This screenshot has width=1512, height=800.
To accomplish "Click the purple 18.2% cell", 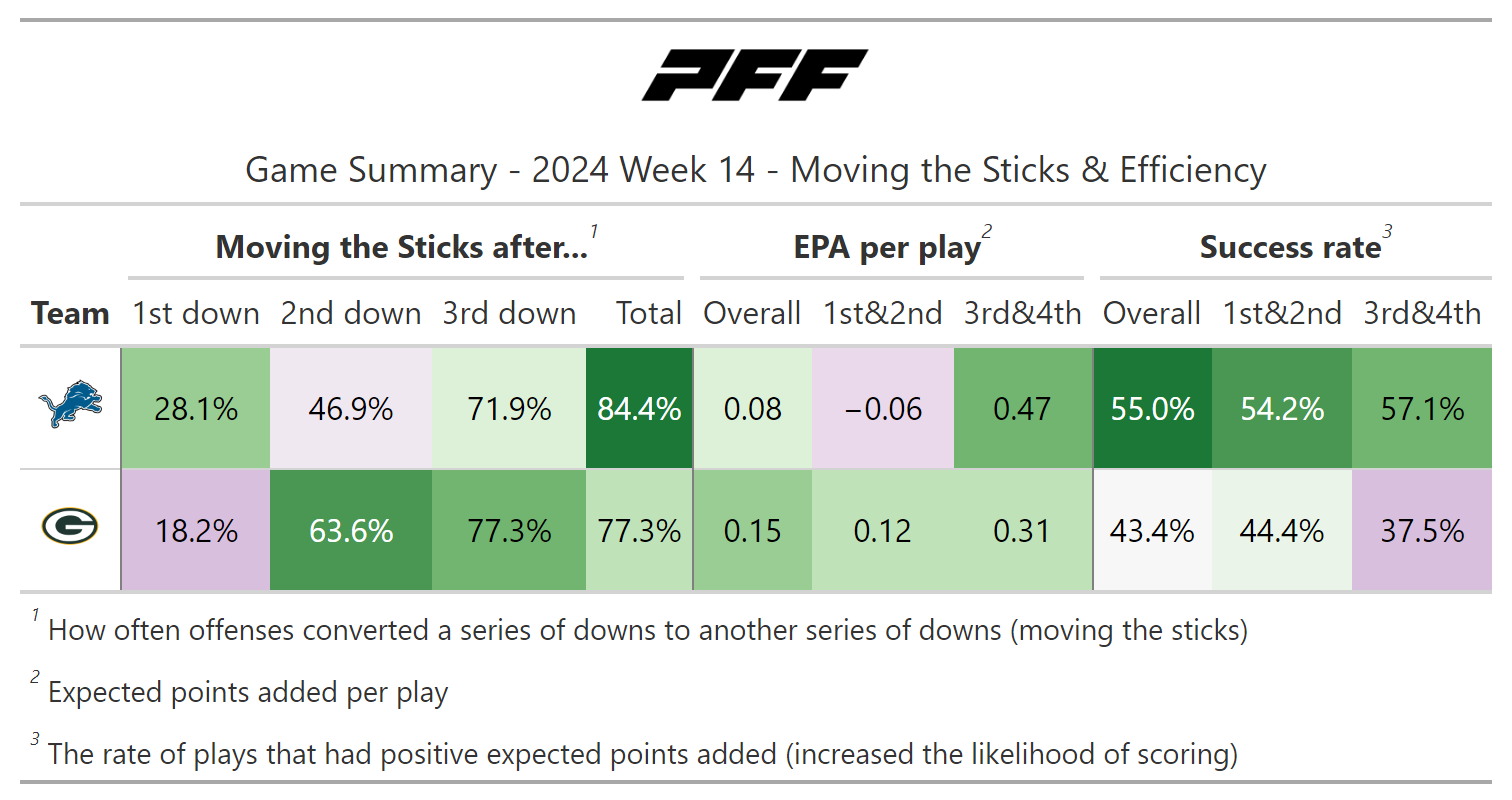I will pos(196,530).
